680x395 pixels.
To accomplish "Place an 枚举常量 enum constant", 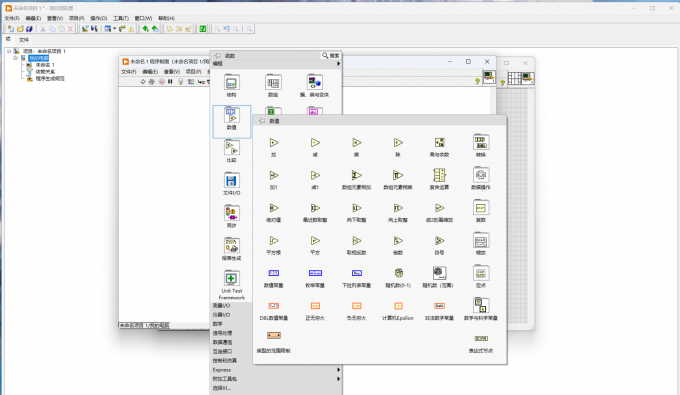I will point(315,273).
